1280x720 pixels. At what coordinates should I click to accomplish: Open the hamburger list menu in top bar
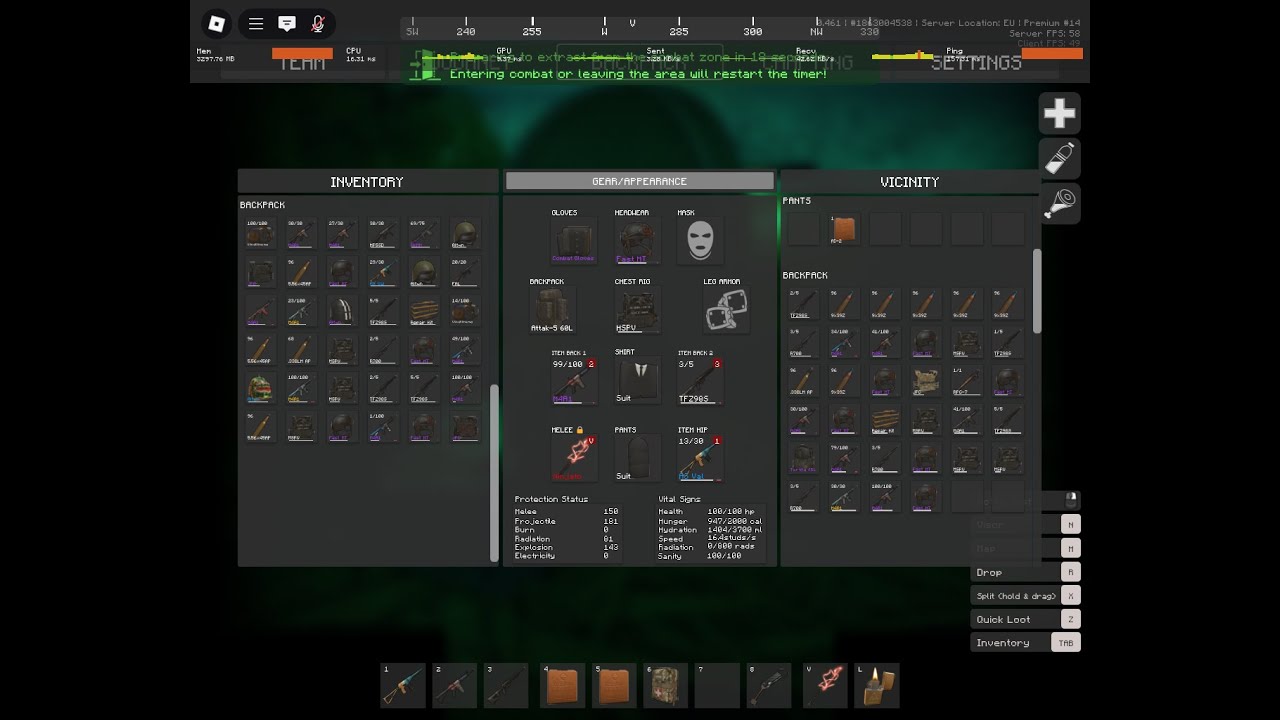coord(256,23)
